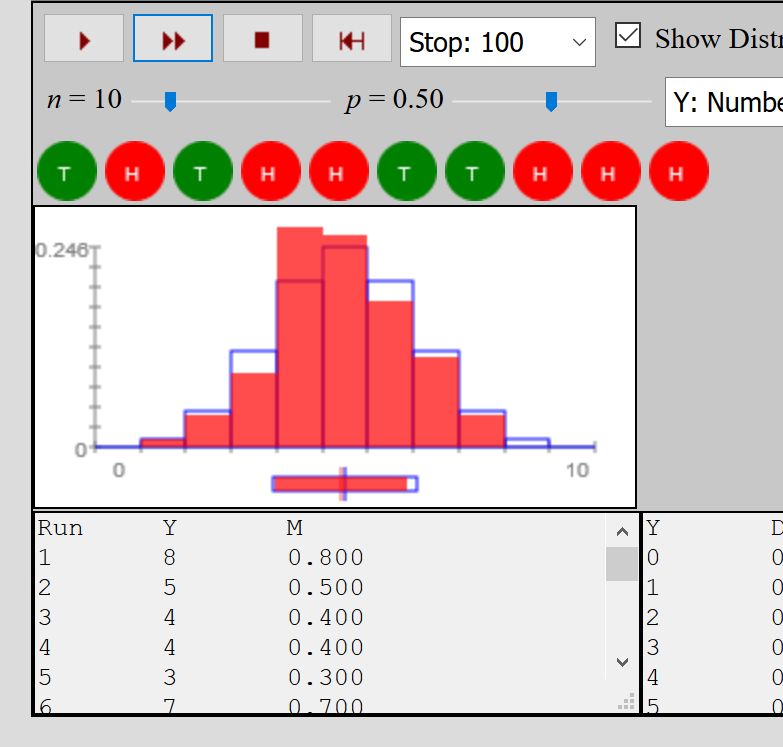Click the first green T coin
Viewport: 783px width, 747px height.
coord(67,171)
